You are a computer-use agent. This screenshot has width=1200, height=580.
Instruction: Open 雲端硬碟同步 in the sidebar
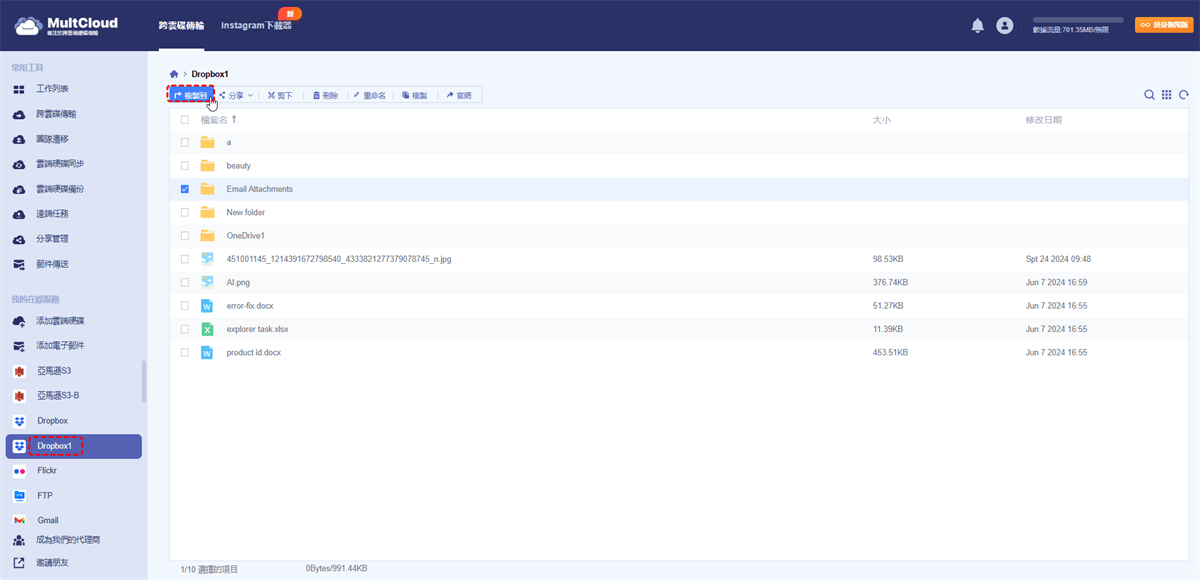click(60, 164)
